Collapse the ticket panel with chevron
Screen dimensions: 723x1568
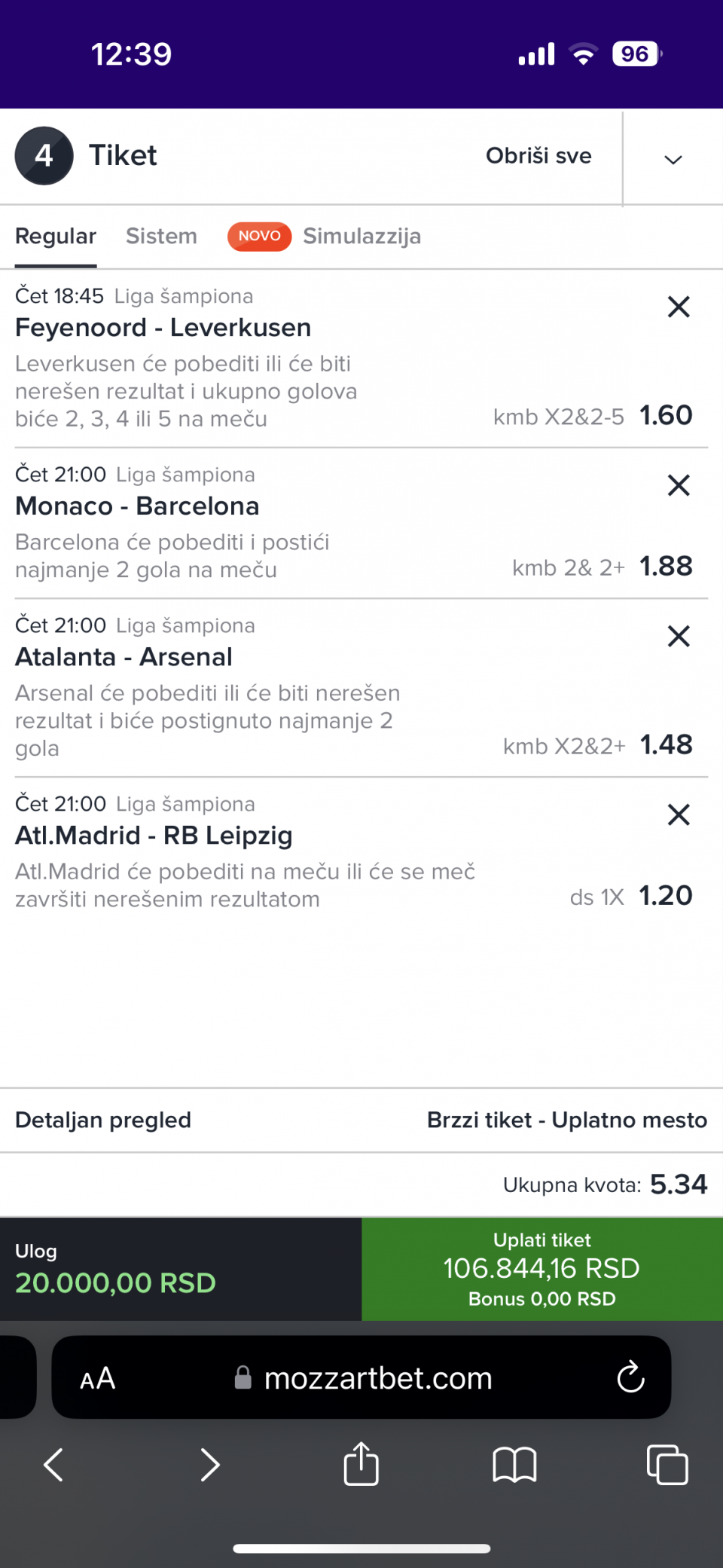coord(673,159)
